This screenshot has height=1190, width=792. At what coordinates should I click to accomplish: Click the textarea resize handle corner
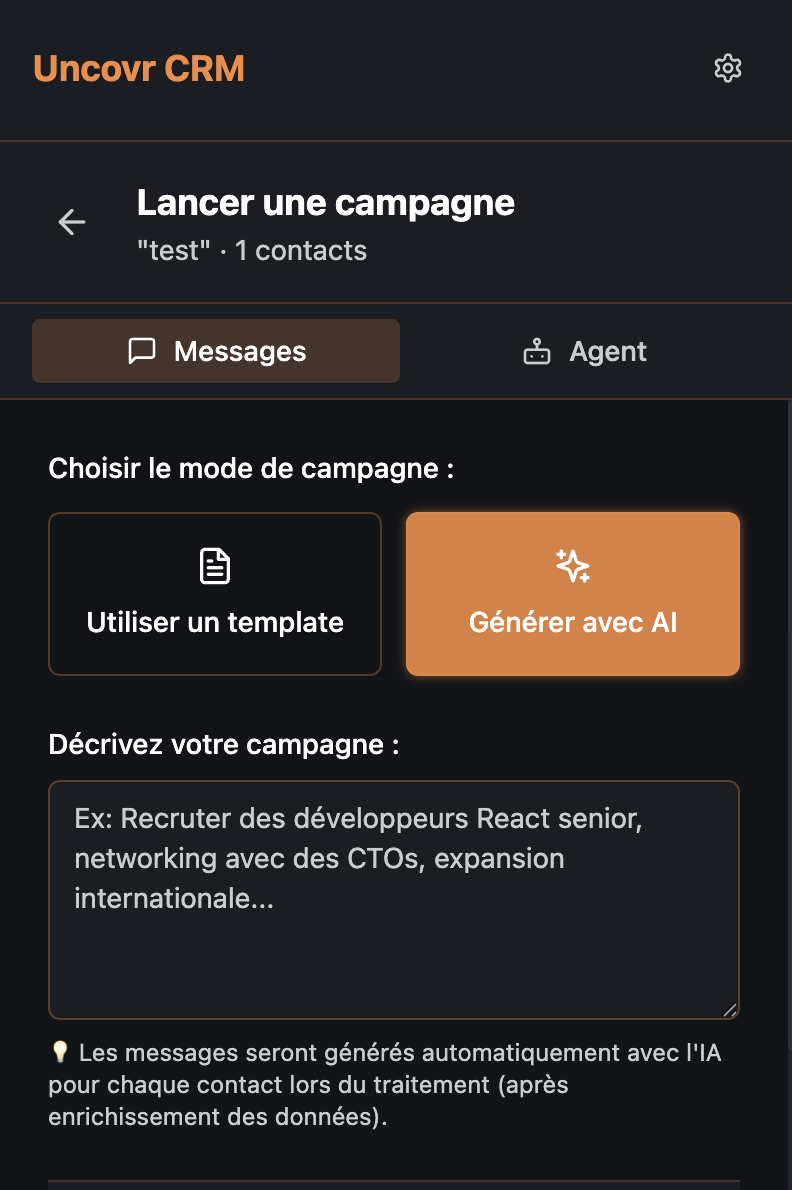730,1010
